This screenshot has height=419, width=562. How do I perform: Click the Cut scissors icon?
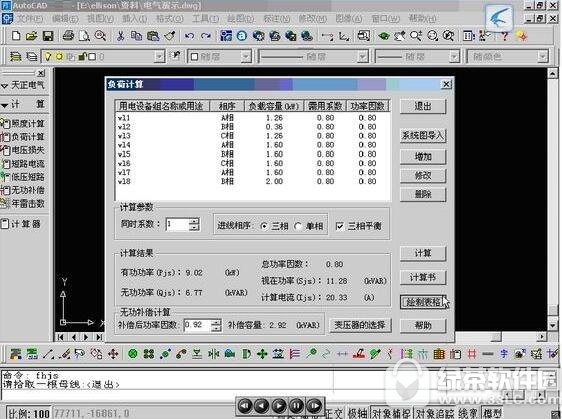point(121,36)
